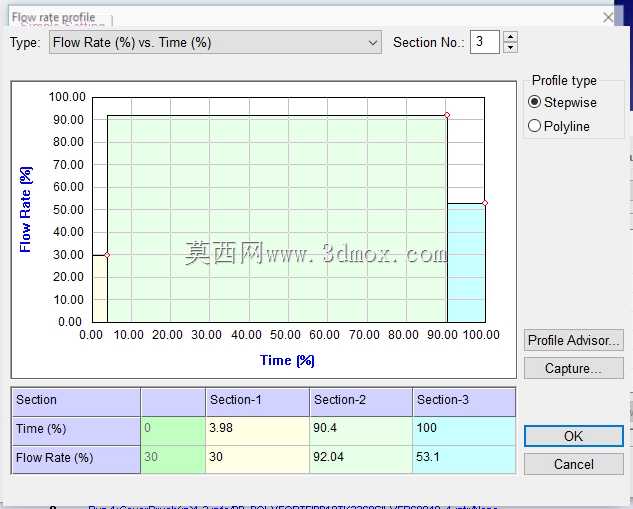Confirm with the OK button
Image resolution: width=633 pixels, height=509 pixels.
(574, 436)
